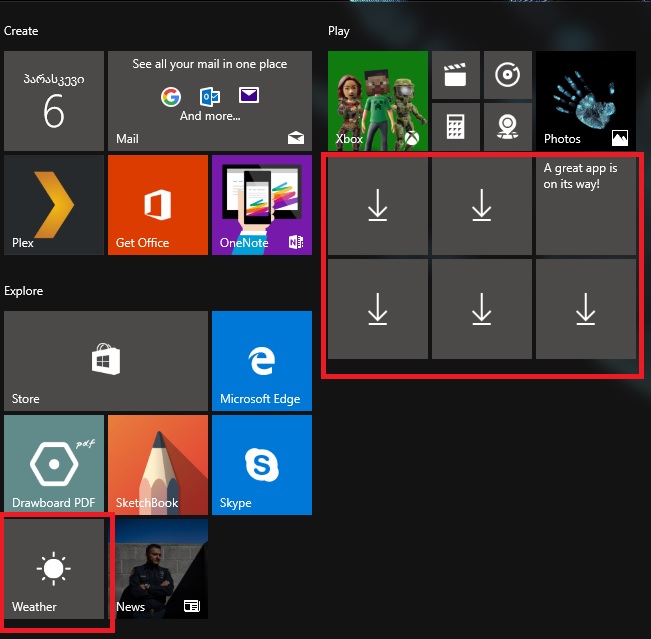Launch the Calculator small tile
The width and height of the screenshot is (651, 639).
[455, 127]
